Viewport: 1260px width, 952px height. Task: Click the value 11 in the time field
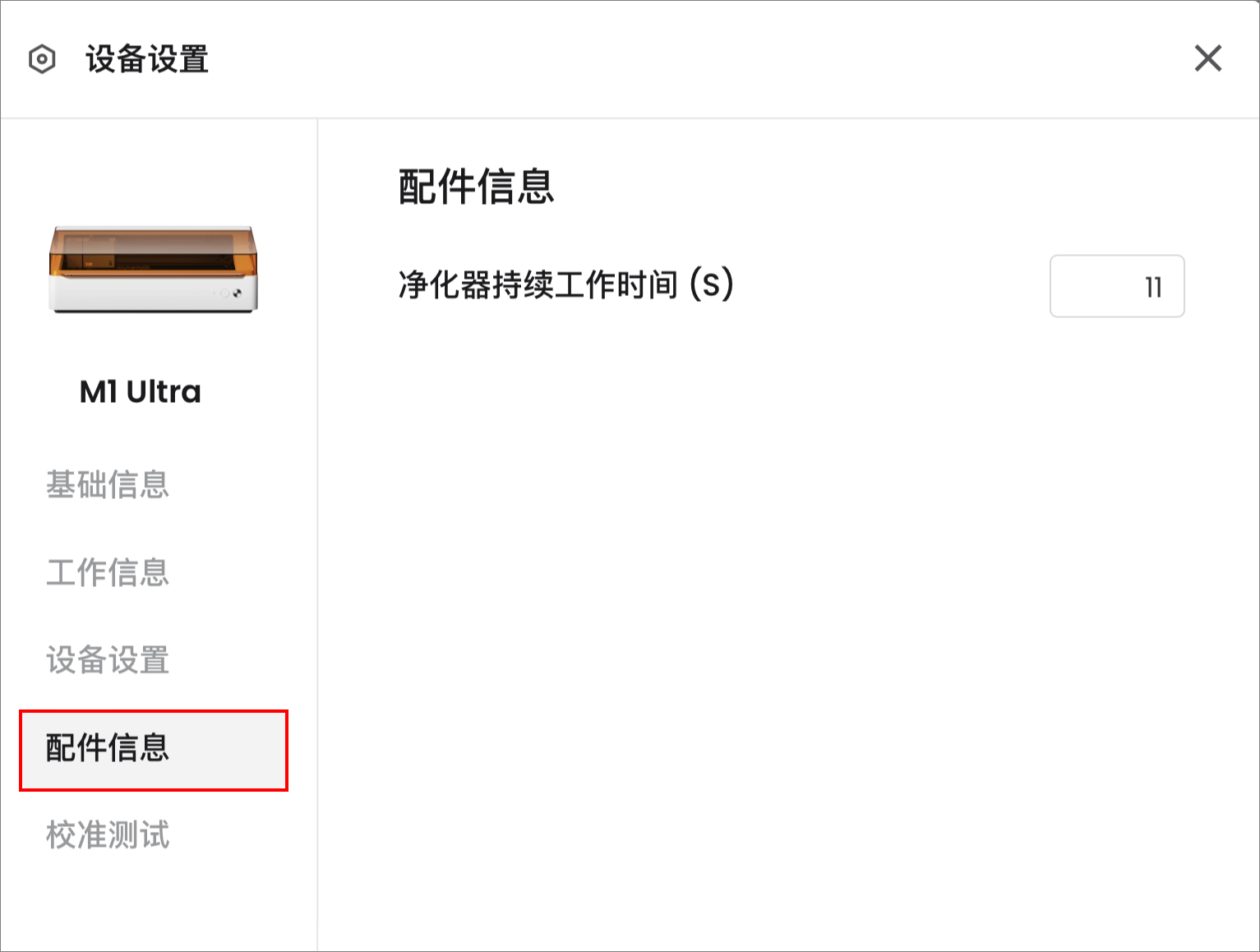tap(1153, 287)
